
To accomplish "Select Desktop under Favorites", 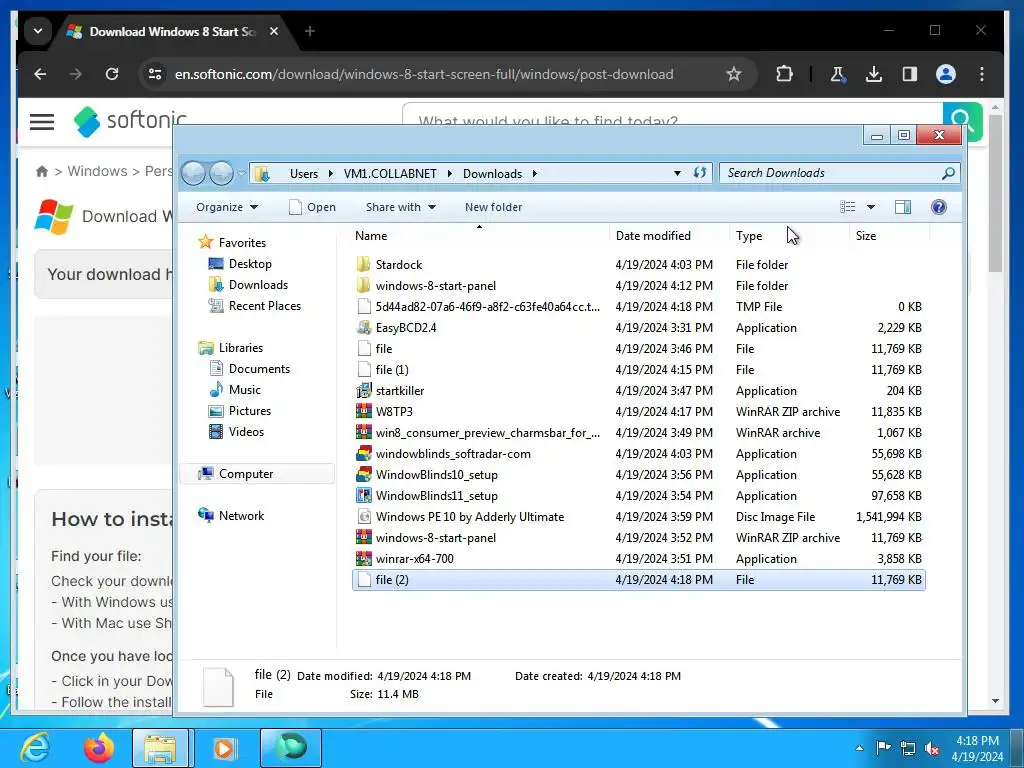I will [x=240, y=264].
